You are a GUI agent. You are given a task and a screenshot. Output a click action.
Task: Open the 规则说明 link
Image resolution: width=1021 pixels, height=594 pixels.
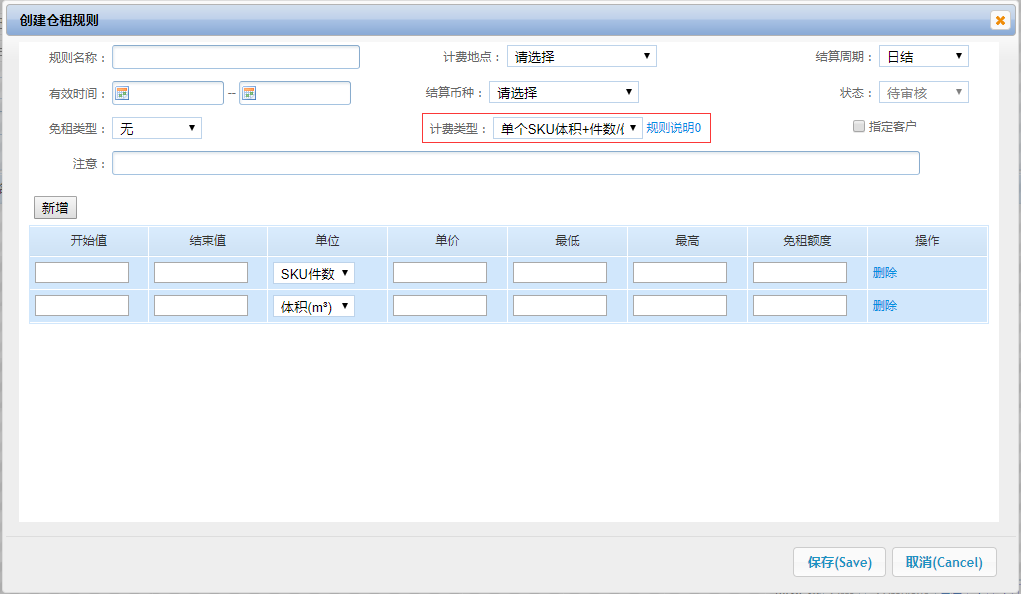pyautogui.click(x=673, y=128)
